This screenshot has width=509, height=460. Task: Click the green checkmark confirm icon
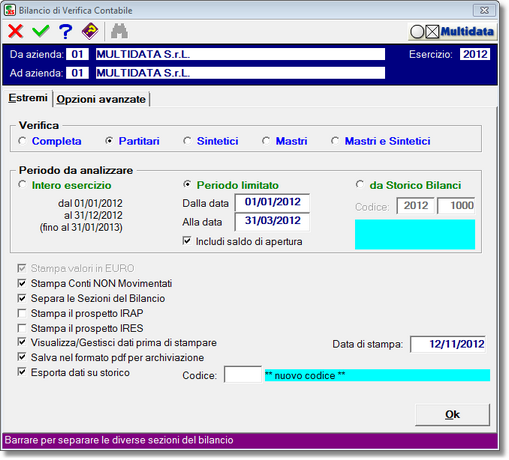click(x=41, y=31)
